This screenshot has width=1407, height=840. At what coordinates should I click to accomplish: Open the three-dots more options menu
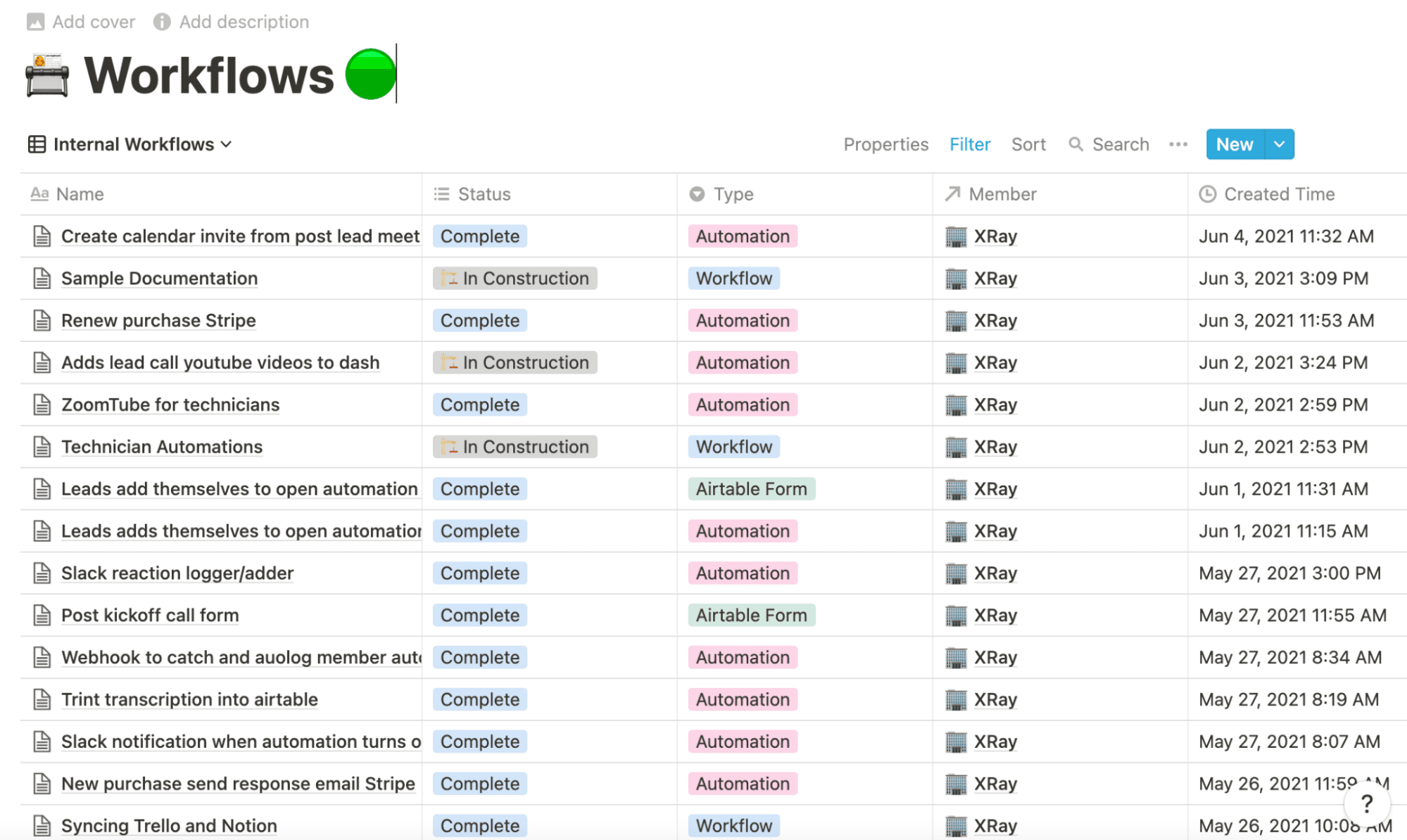[x=1178, y=144]
